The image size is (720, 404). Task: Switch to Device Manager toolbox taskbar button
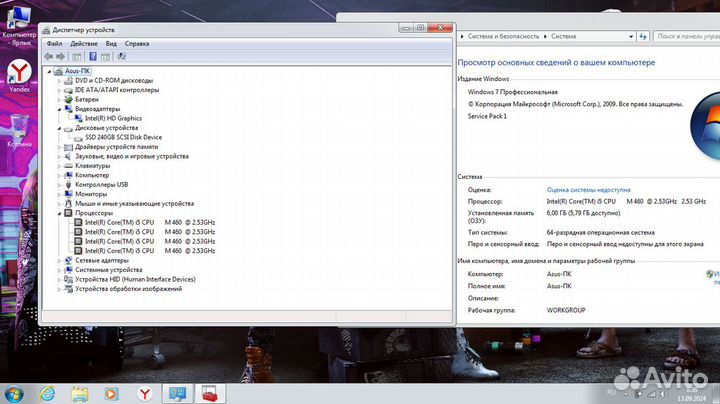click(x=210, y=394)
